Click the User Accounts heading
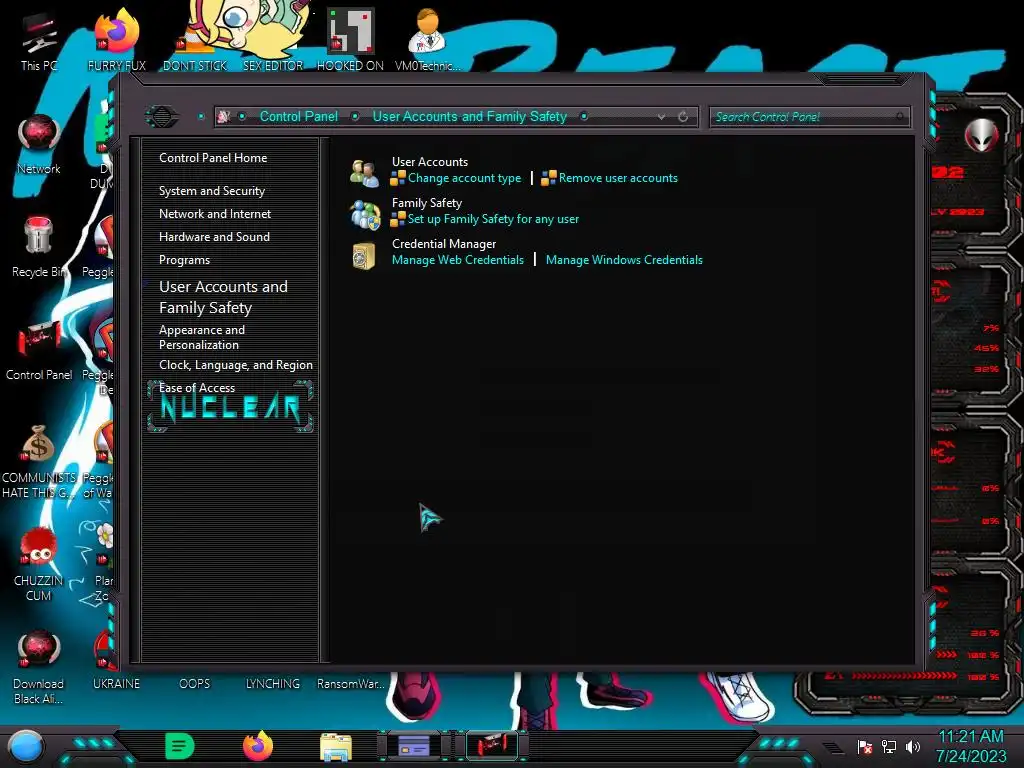1024x768 pixels. tap(430, 161)
